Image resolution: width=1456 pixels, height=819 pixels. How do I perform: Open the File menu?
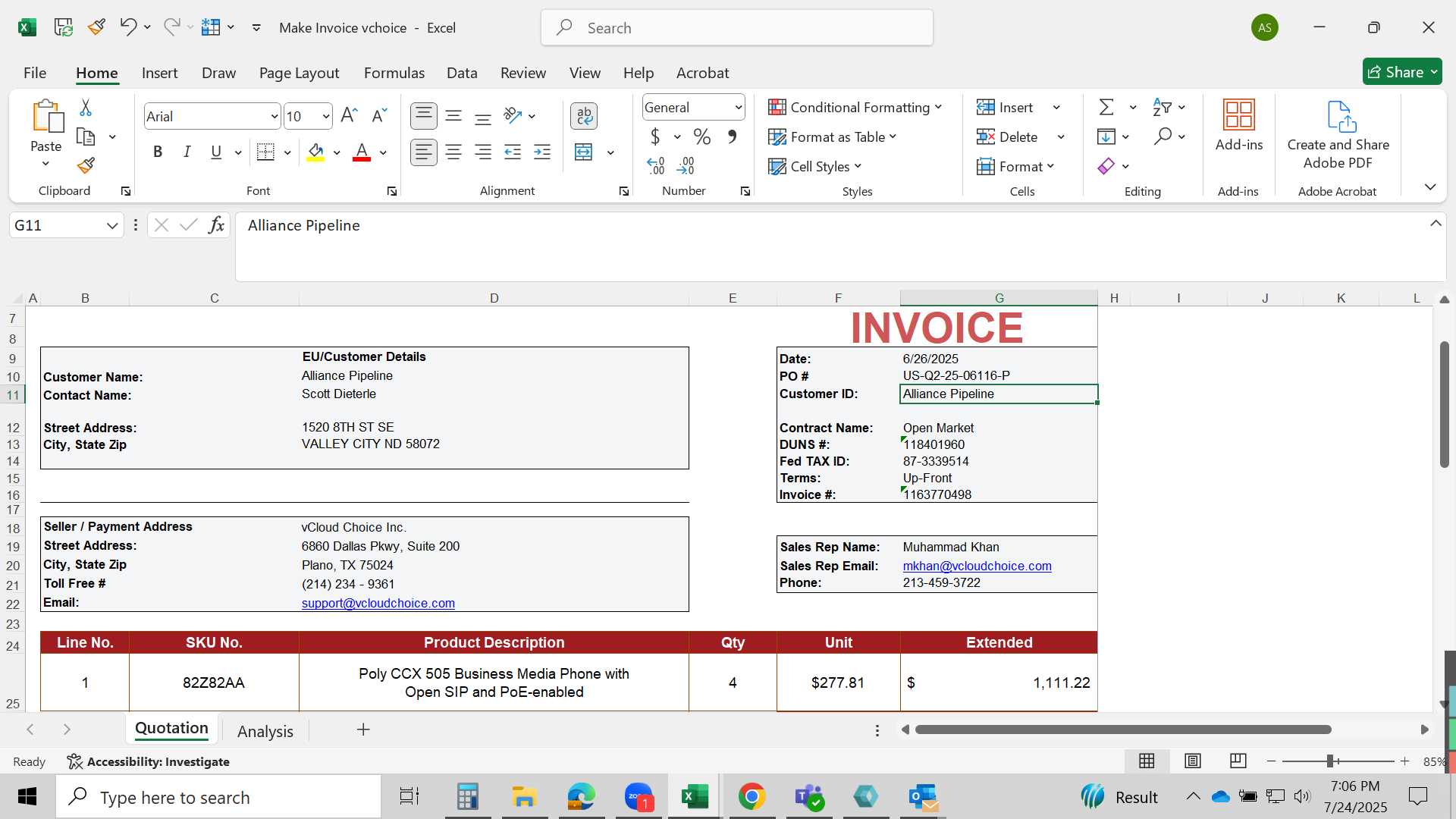[35, 73]
